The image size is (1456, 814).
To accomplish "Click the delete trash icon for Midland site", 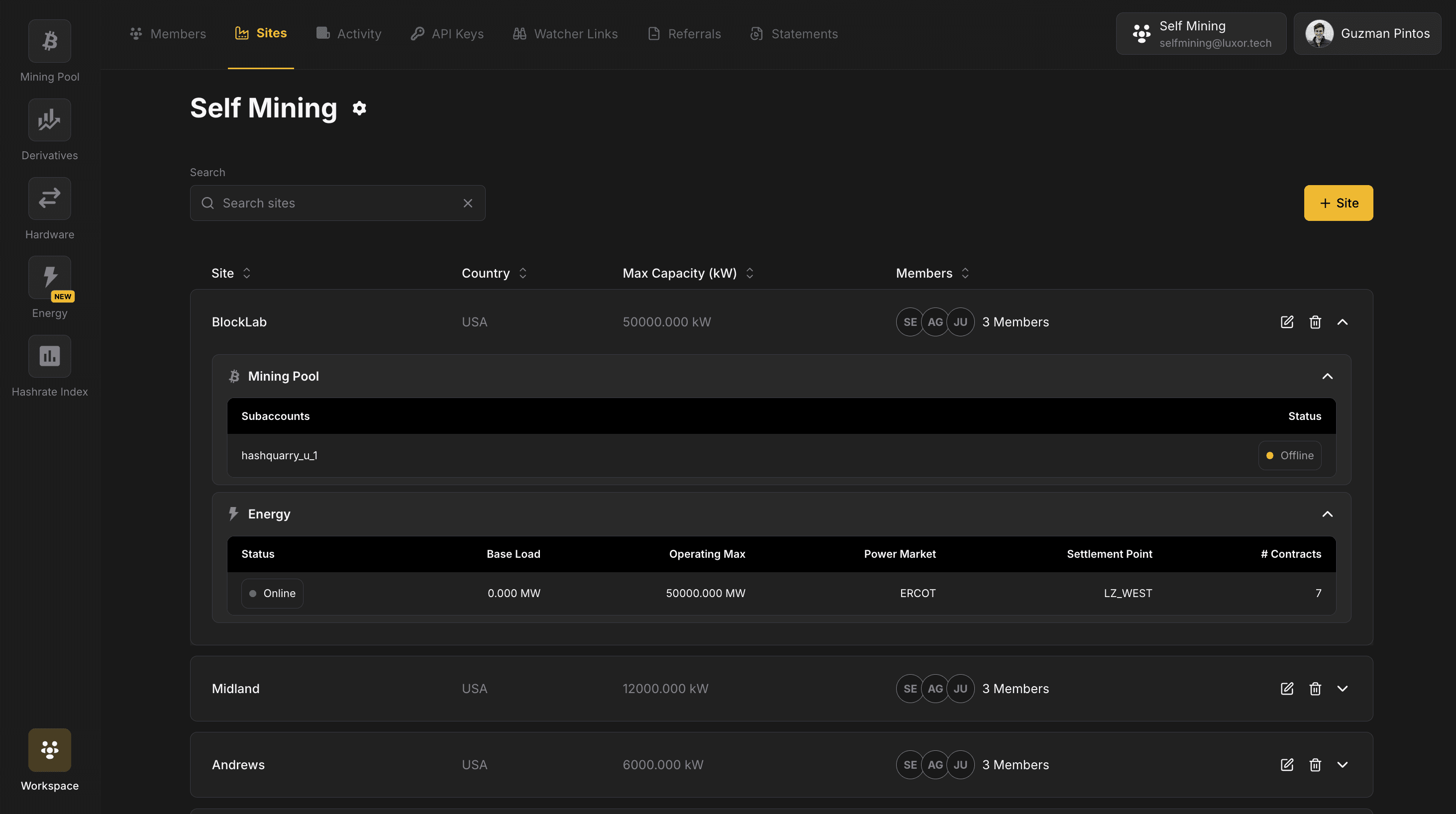I will coord(1315,689).
